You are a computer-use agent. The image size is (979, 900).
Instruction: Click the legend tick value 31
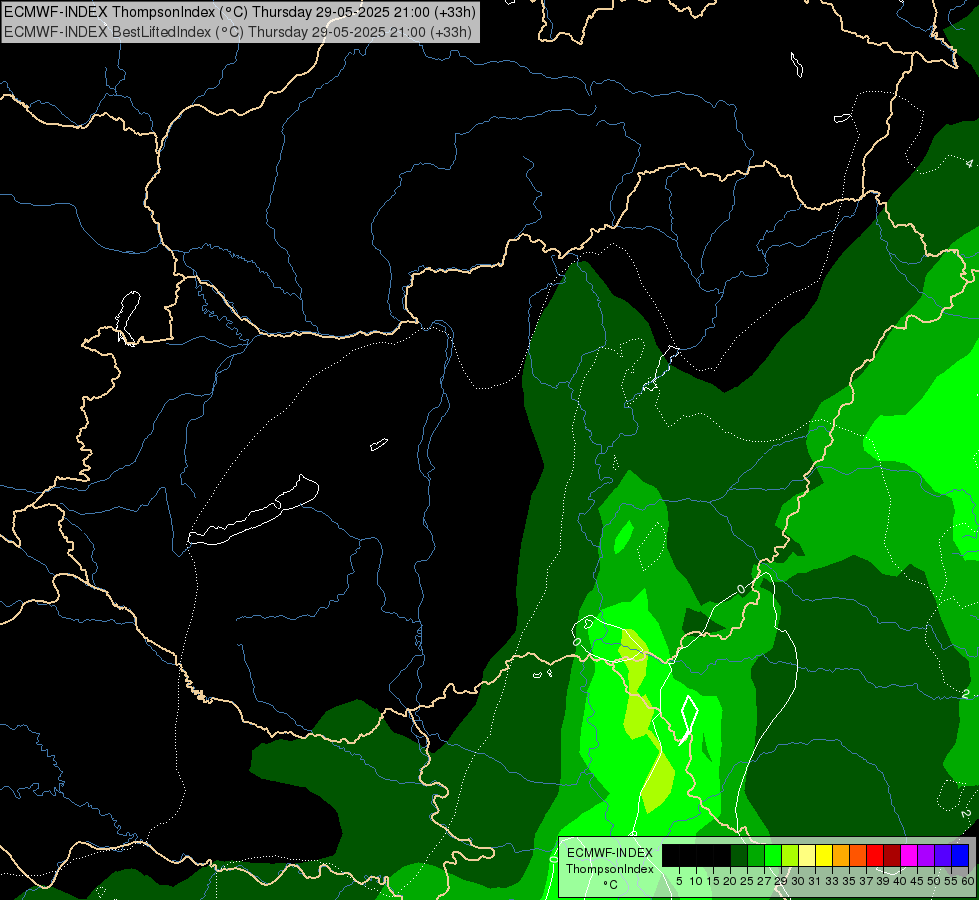815,881
